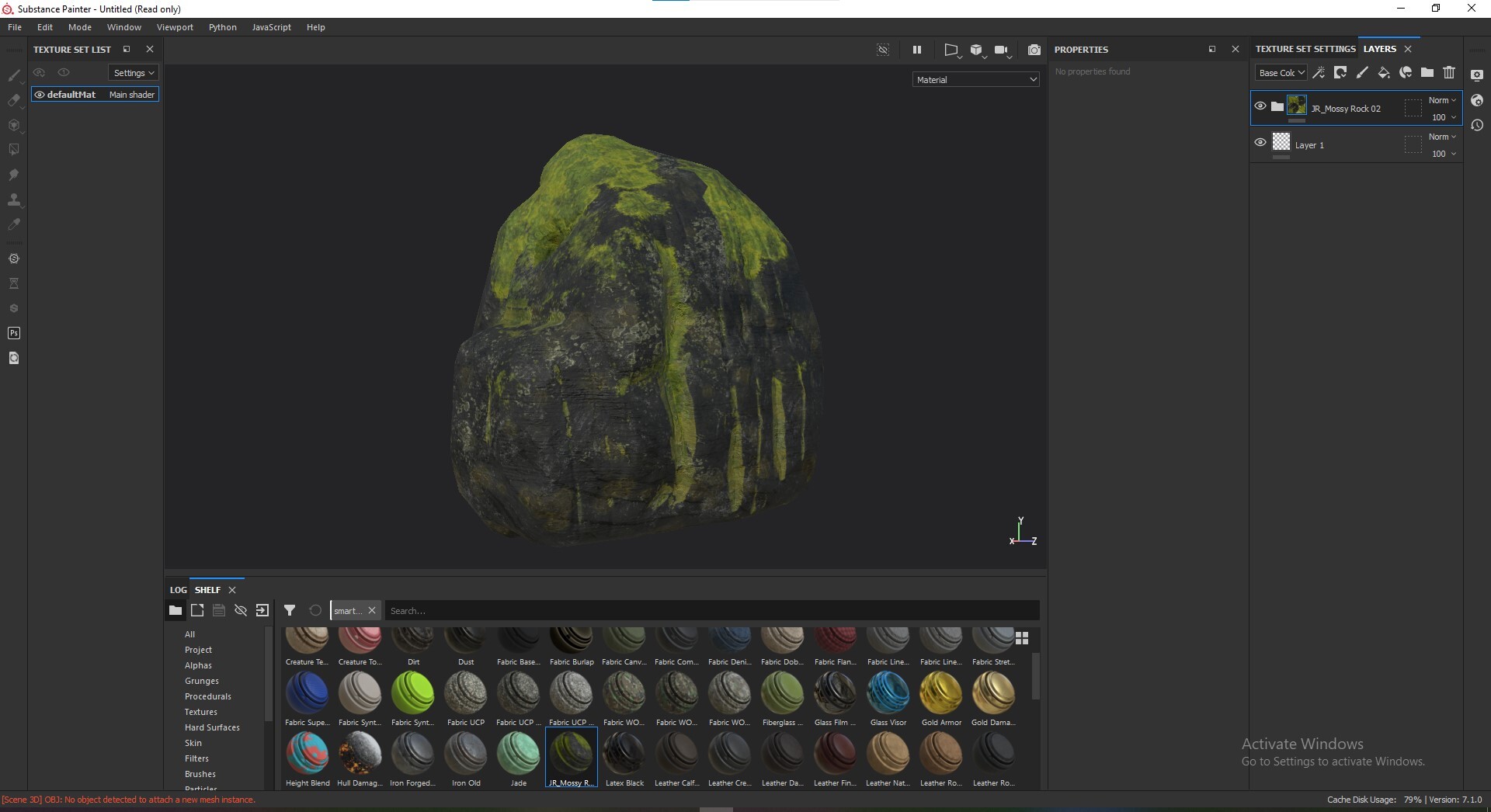Open the Material view dropdown

point(975,79)
